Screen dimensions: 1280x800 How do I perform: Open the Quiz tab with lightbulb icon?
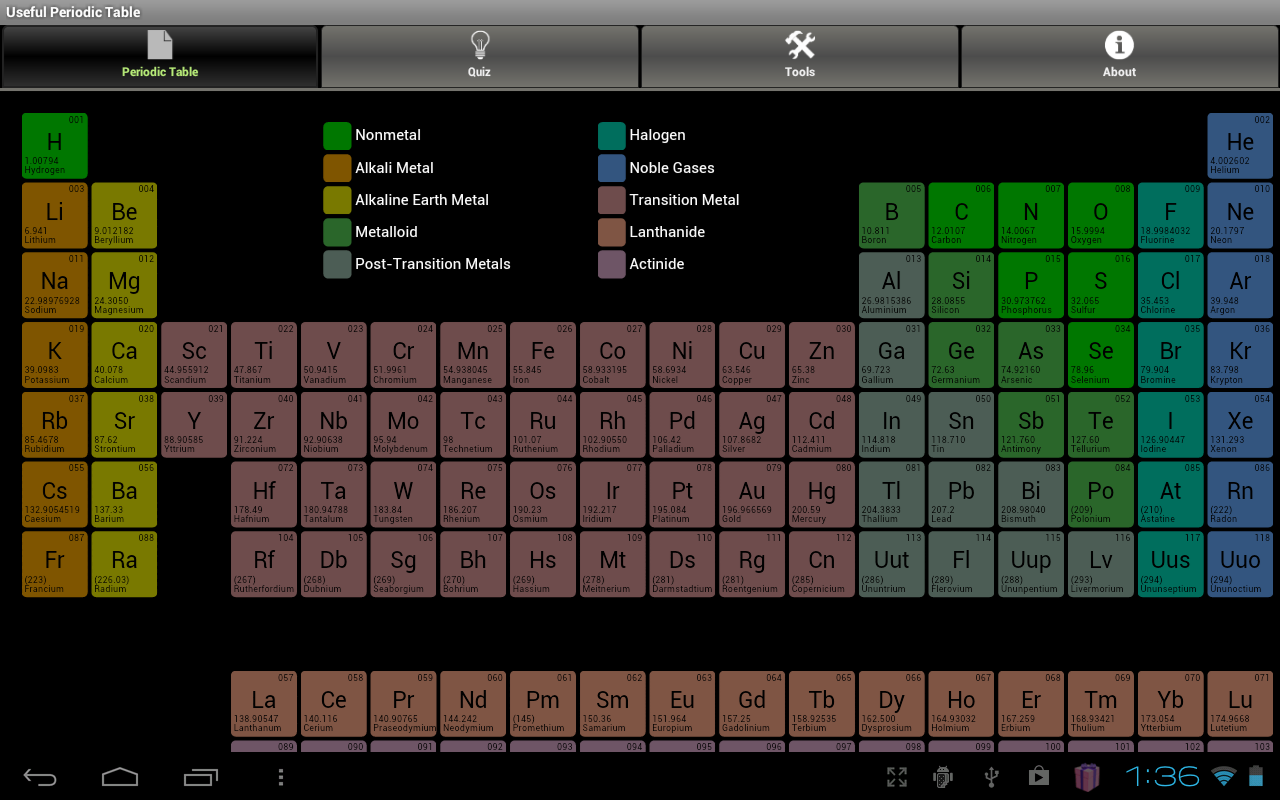(x=479, y=56)
